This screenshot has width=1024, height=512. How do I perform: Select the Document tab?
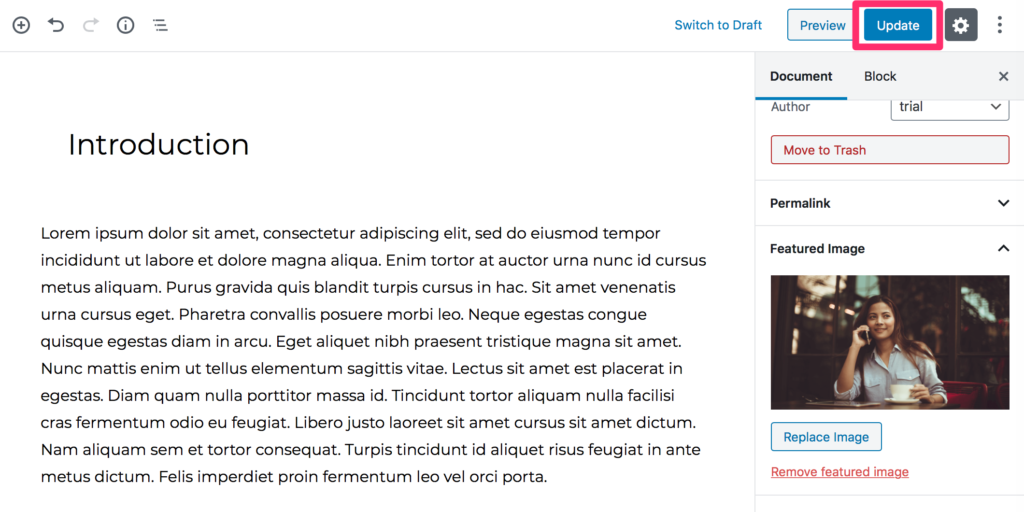coord(801,76)
